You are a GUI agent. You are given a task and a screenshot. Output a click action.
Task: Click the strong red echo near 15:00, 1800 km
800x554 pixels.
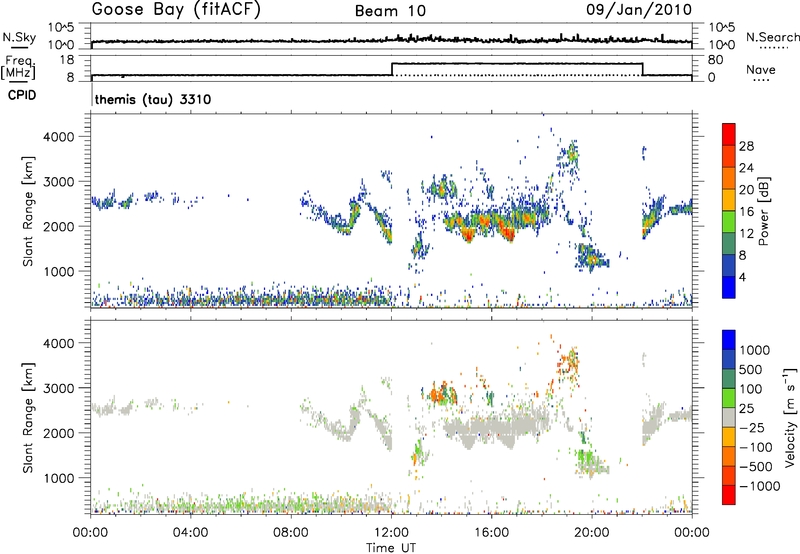tap(468, 234)
